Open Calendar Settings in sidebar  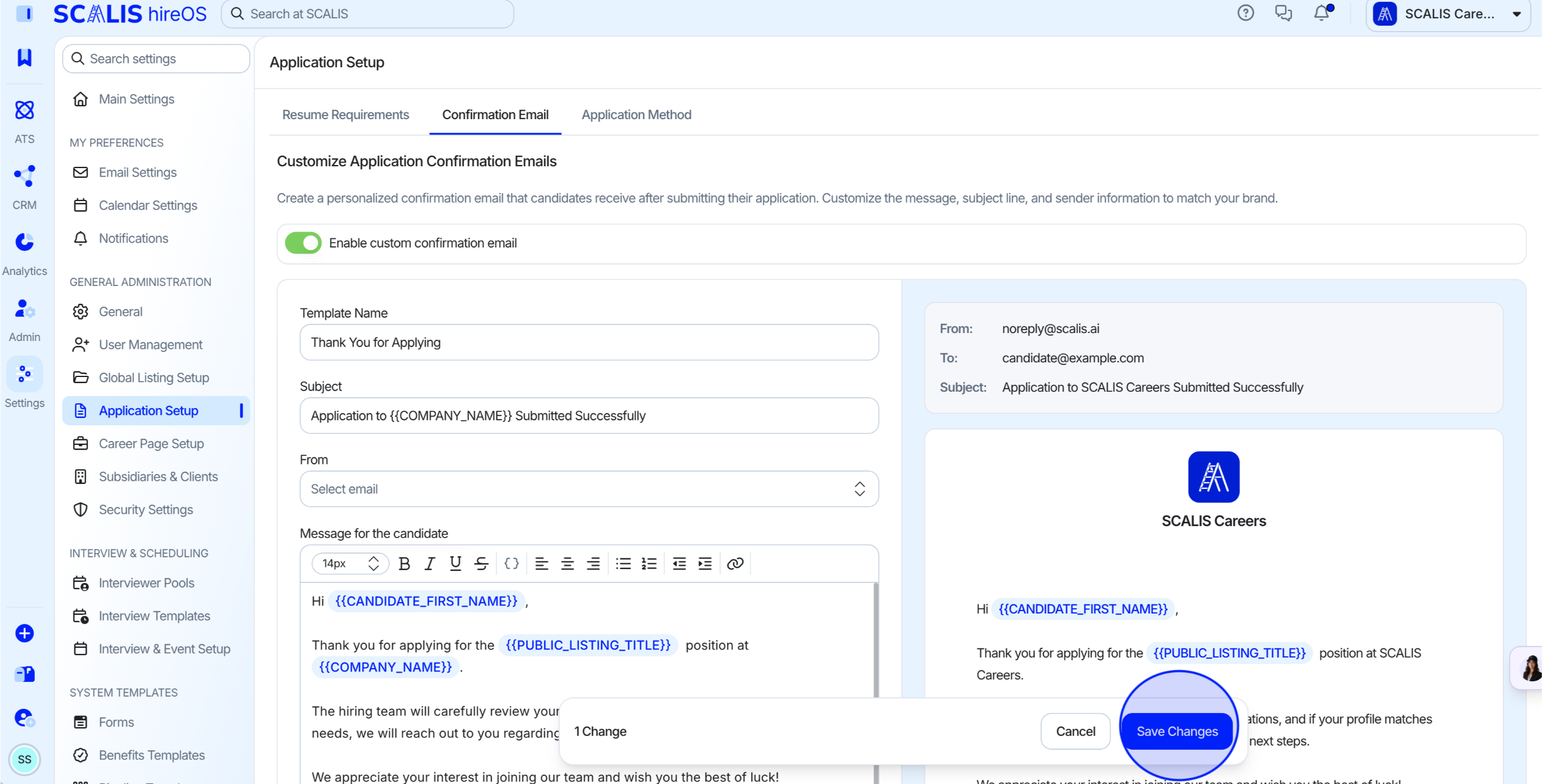[156, 205]
